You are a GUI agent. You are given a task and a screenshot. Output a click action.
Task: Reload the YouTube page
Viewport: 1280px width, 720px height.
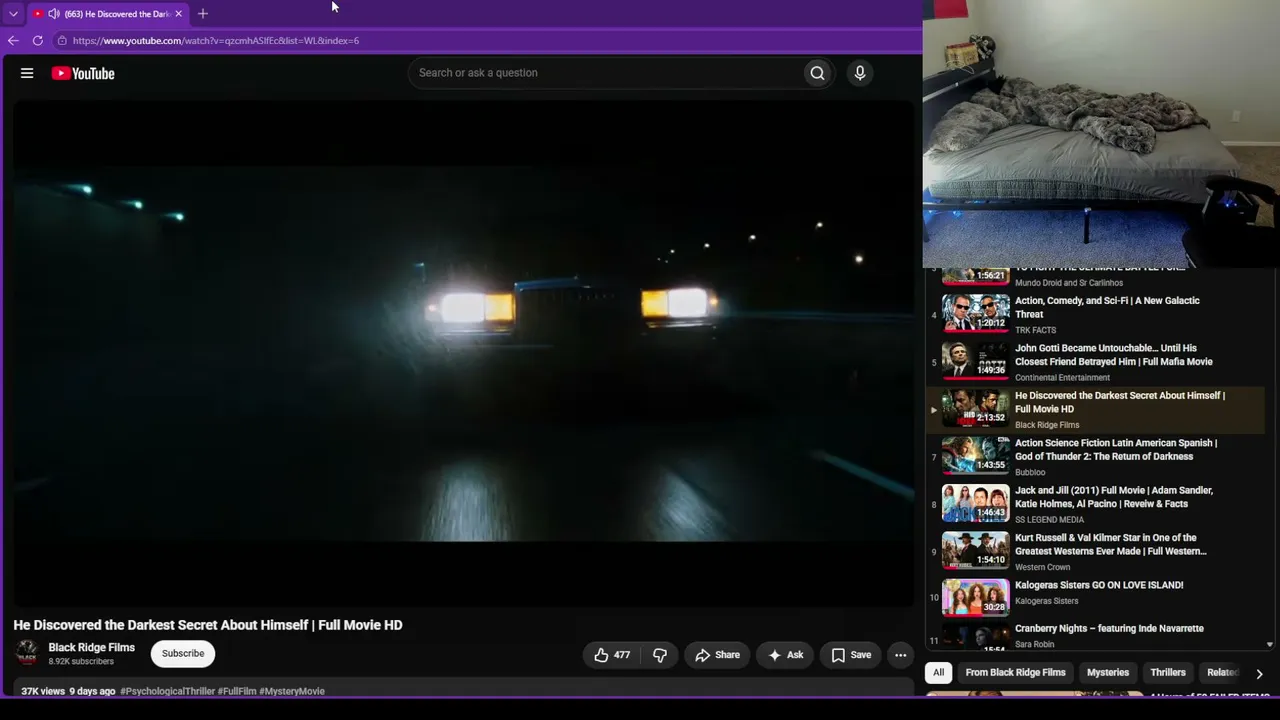point(38,41)
